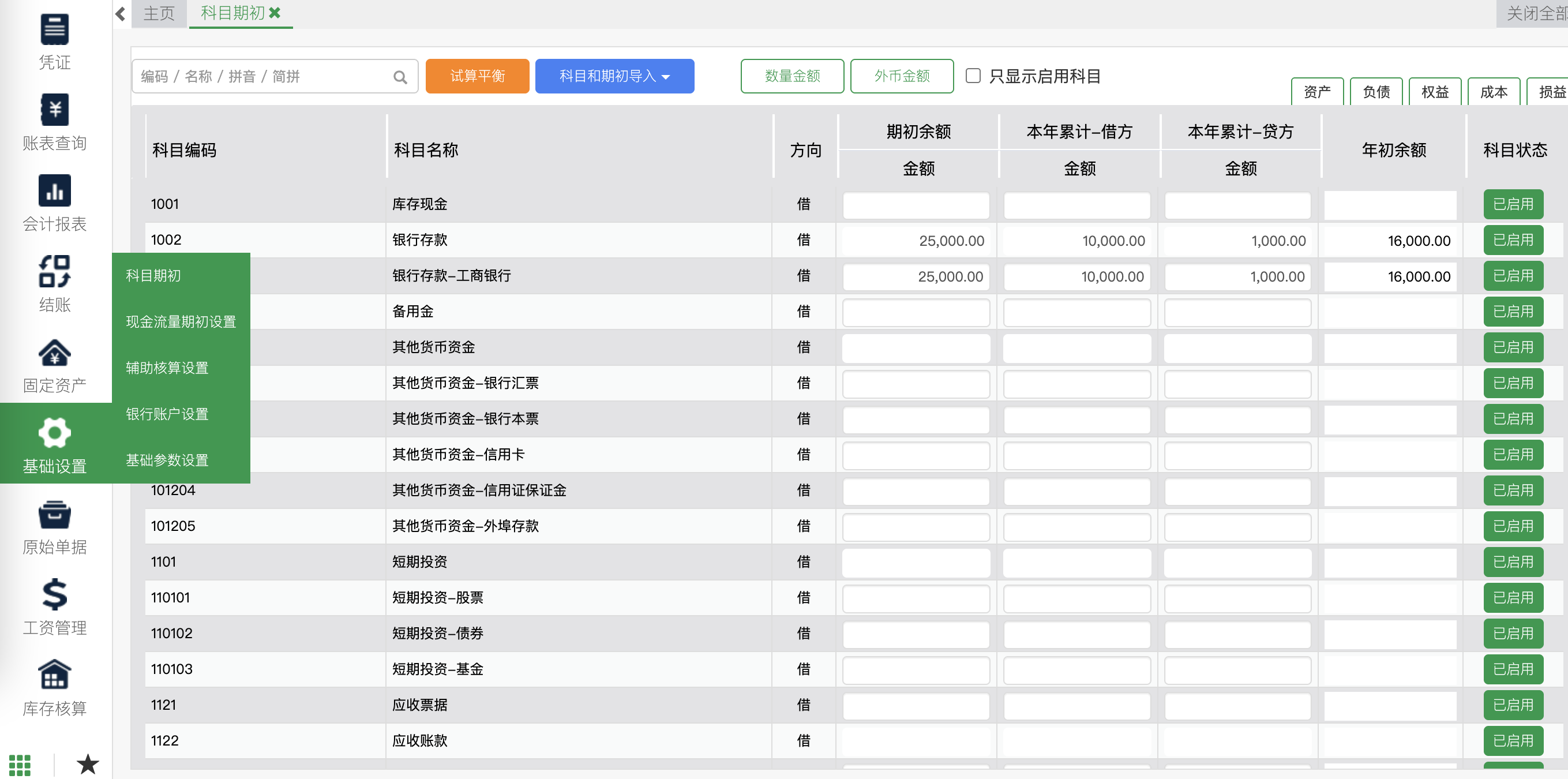This screenshot has height=779, width=1568.
Task: Click the search magnifier icon
Action: [400, 77]
